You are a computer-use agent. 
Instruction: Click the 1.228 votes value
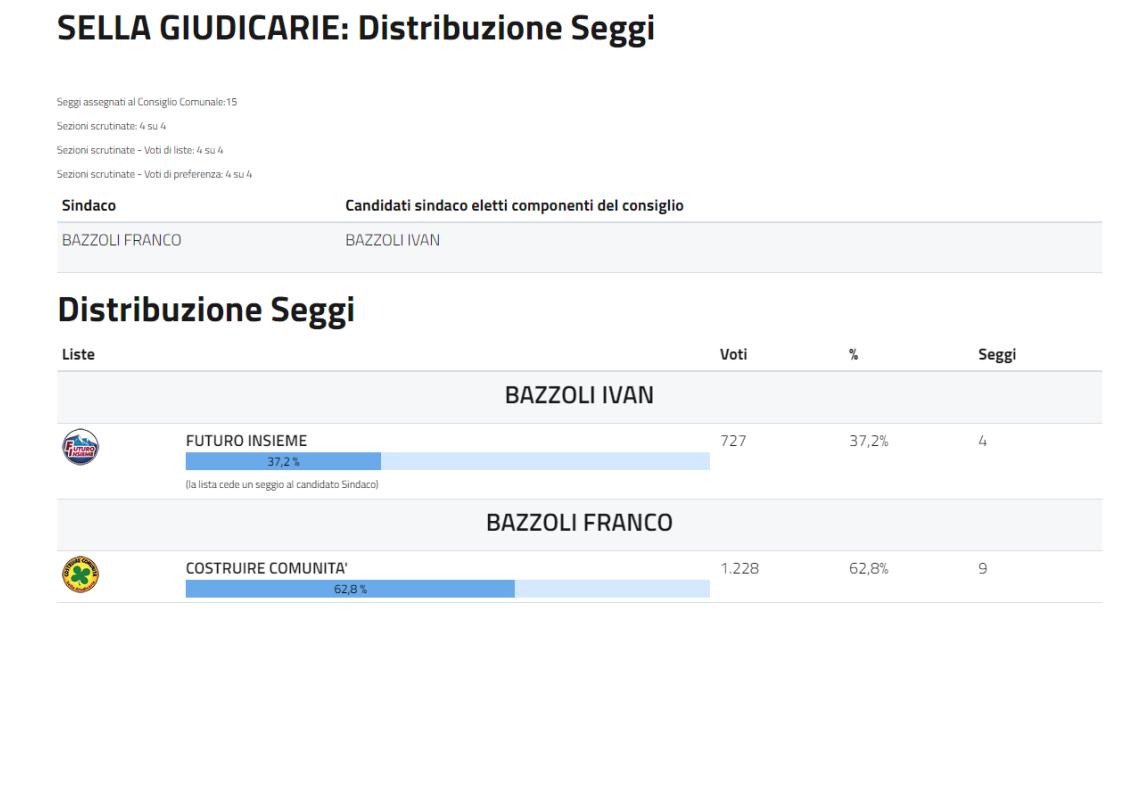coord(739,569)
